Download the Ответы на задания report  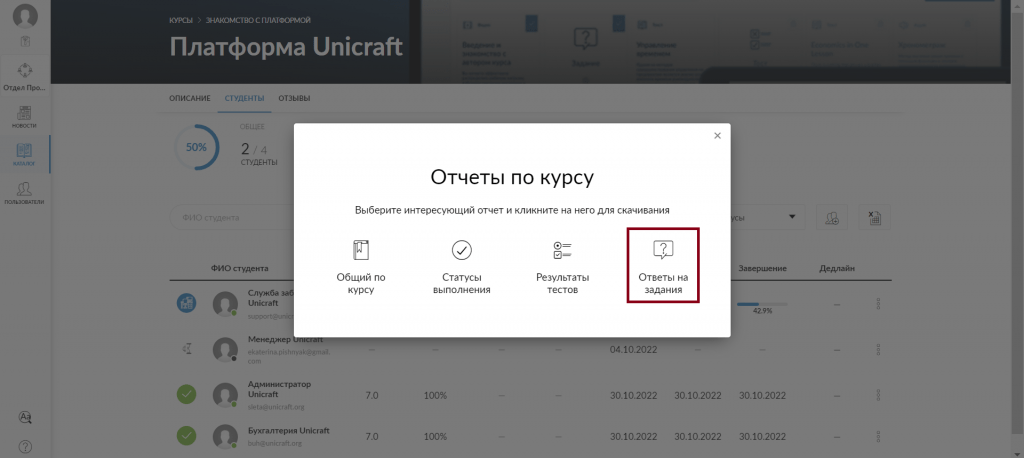click(x=663, y=265)
